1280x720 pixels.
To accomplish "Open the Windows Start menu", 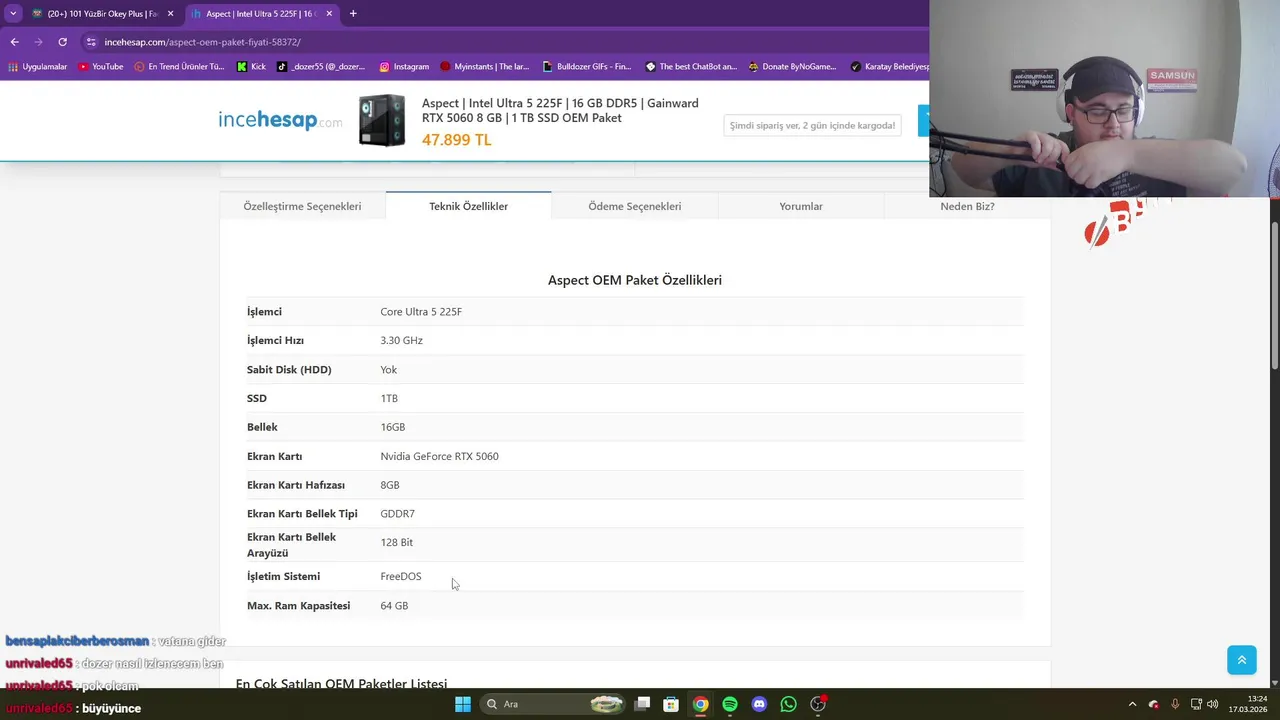I will tap(462, 704).
